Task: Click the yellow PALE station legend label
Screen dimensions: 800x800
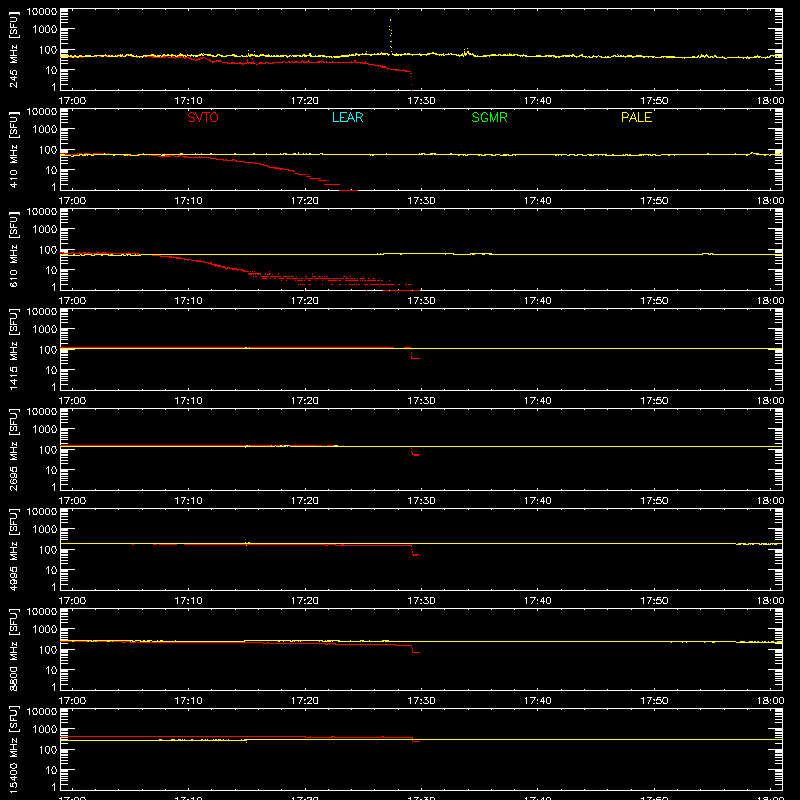Action: click(636, 117)
